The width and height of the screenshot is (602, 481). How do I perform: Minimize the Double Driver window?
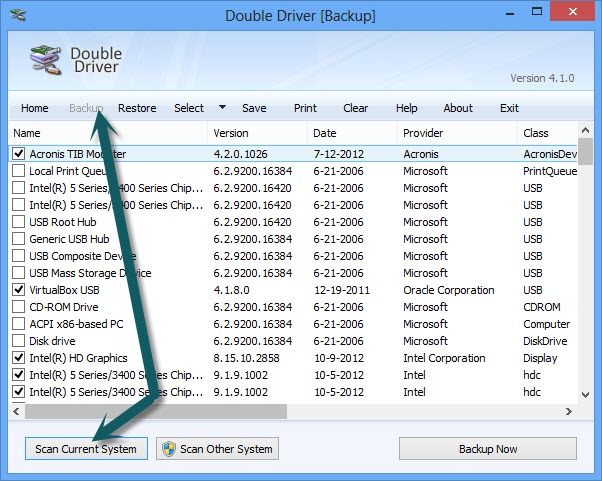pyautogui.click(x=510, y=12)
